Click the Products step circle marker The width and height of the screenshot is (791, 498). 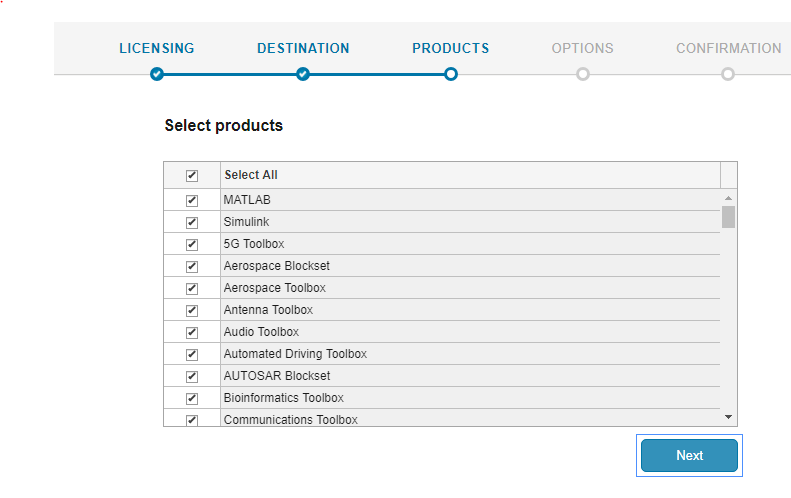point(451,74)
